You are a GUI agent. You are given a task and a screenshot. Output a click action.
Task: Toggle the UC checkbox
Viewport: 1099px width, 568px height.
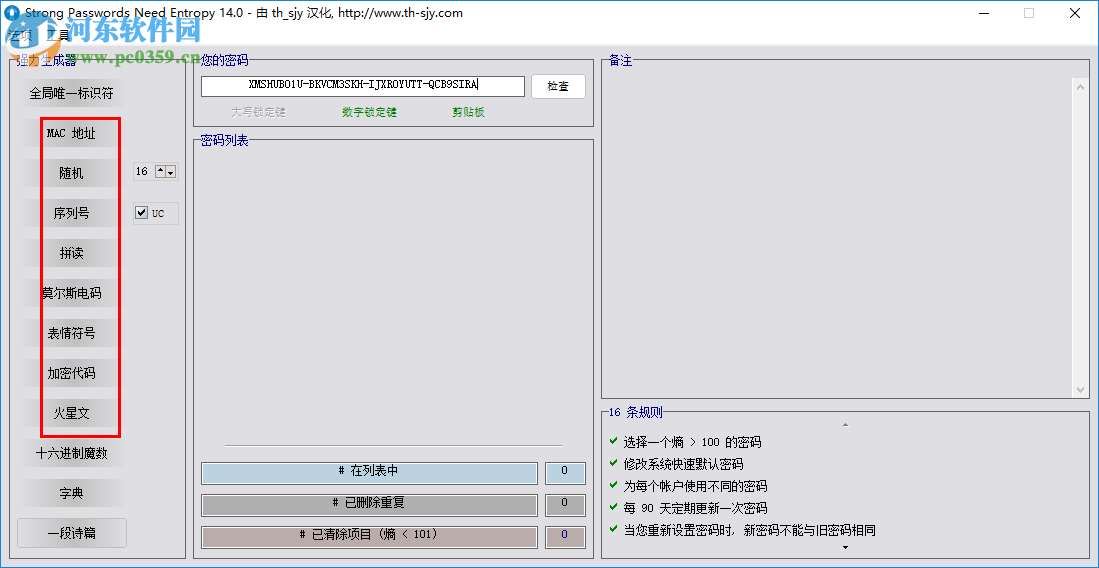coord(142,212)
